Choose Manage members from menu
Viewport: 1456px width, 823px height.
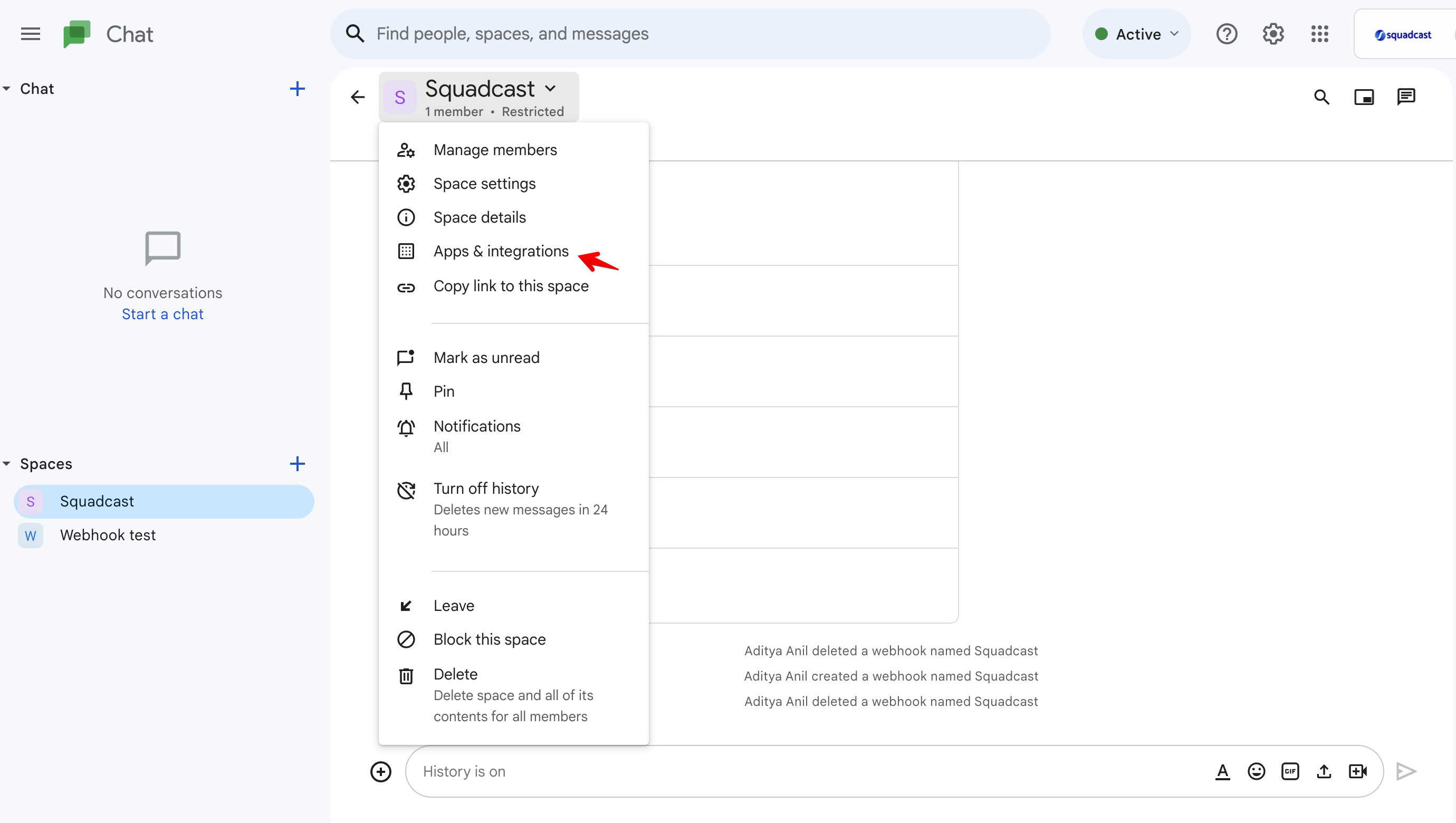pos(495,150)
